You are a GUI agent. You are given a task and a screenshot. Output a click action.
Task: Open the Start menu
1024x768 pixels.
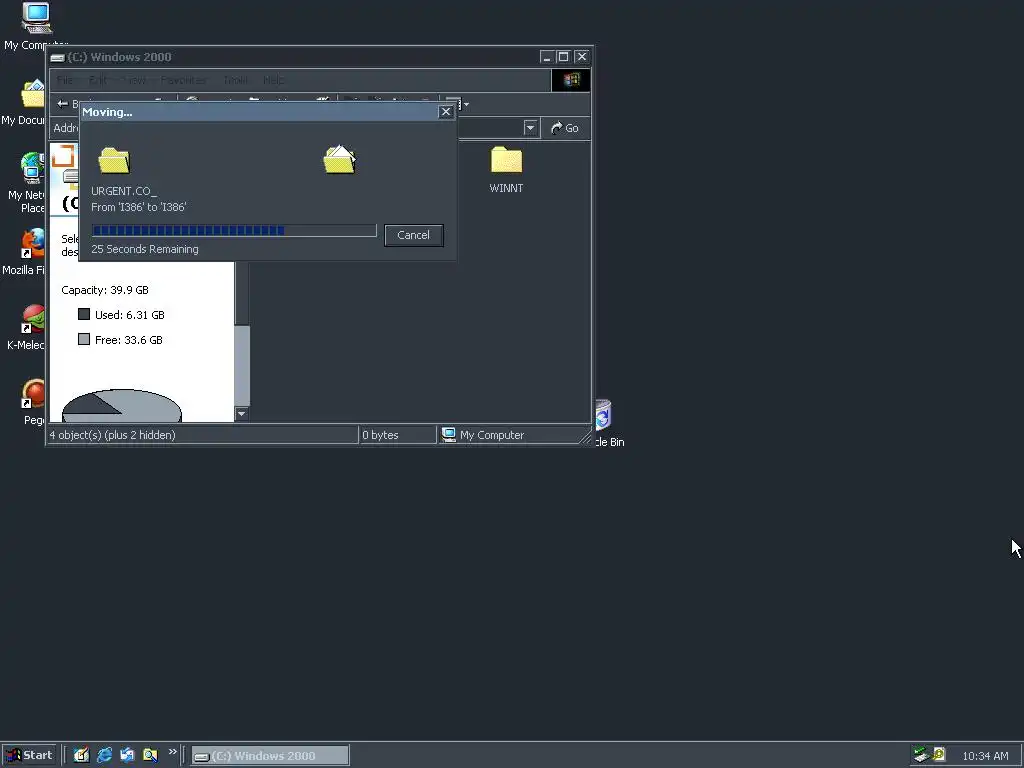pos(29,755)
